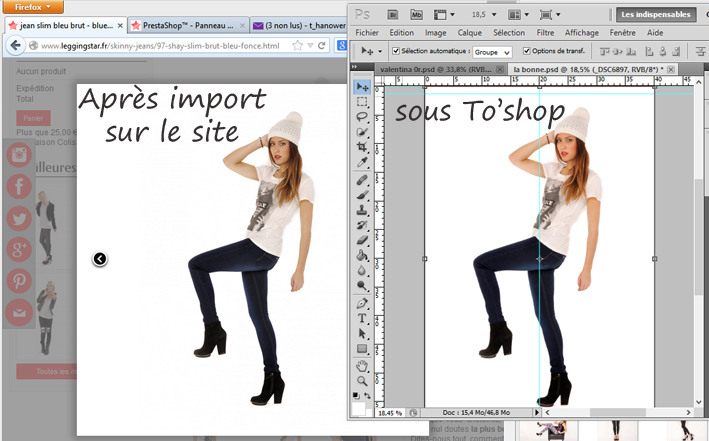The width and height of the screenshot is (709, 441).
Task: Select the Eyedropper tool
Action: [x=362, y=162]
